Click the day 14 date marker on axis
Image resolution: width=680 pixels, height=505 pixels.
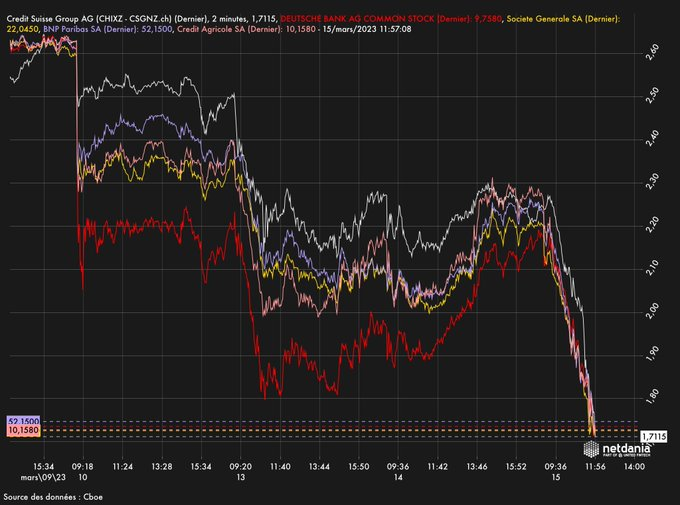point(398,477)
